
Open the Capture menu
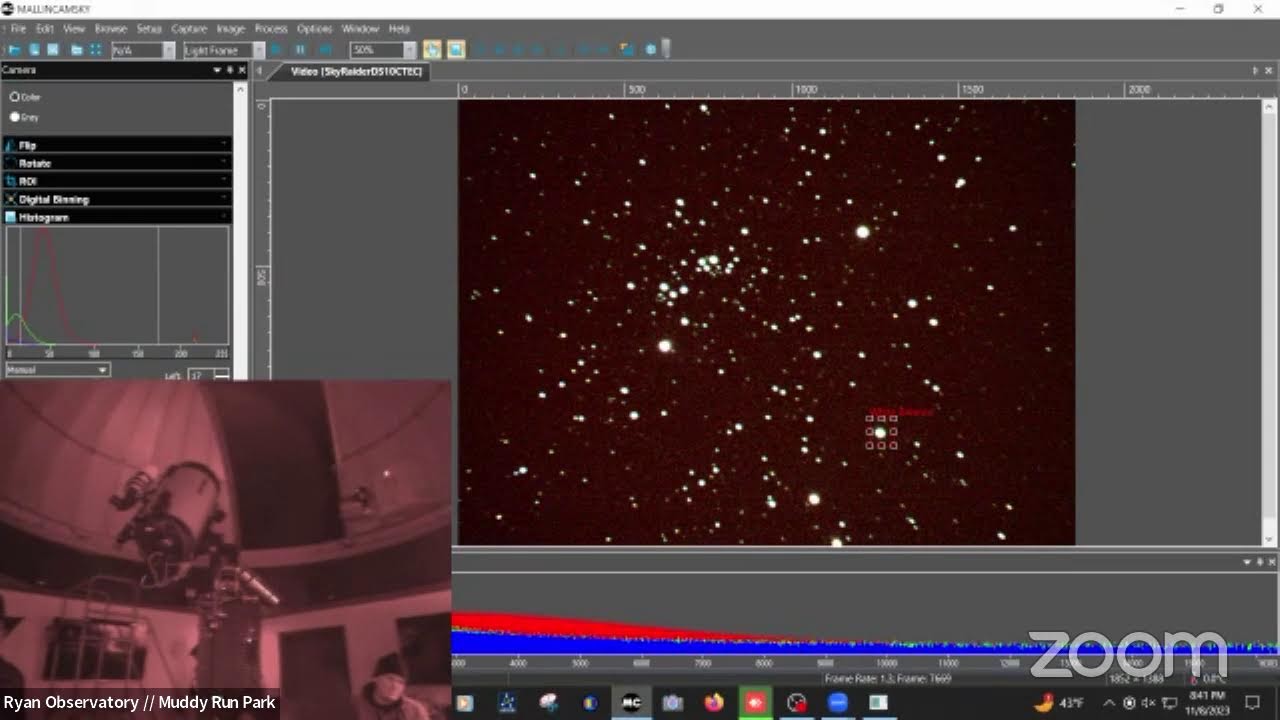(x=189, y=29)
